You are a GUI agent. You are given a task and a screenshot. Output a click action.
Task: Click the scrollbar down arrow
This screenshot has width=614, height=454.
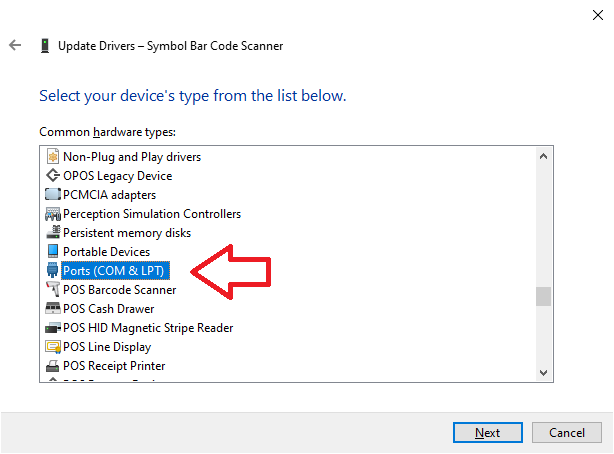point(543,373)
